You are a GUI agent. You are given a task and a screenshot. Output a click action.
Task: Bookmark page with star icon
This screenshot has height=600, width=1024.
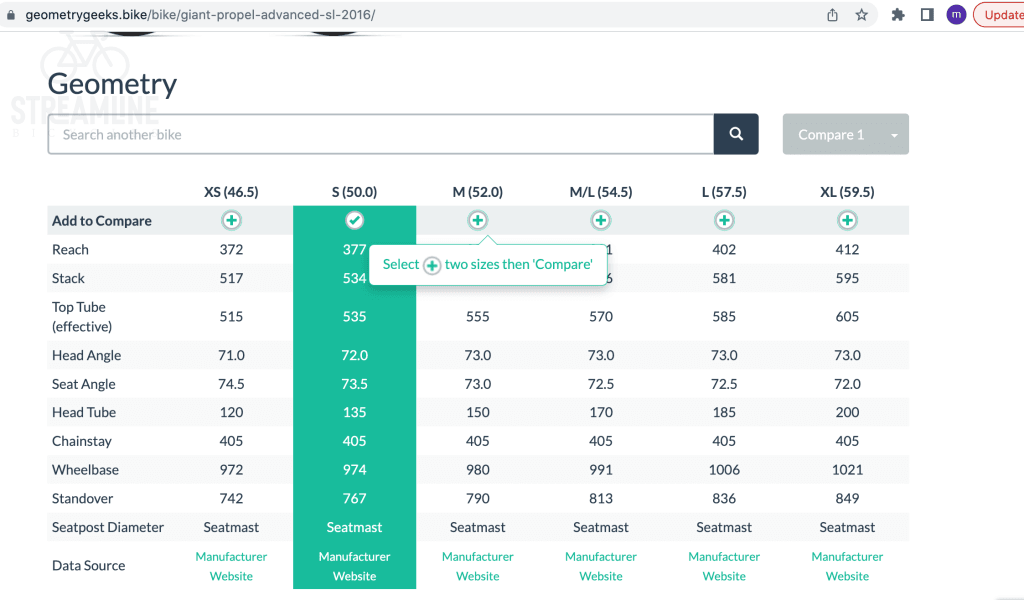coord(861,15)
